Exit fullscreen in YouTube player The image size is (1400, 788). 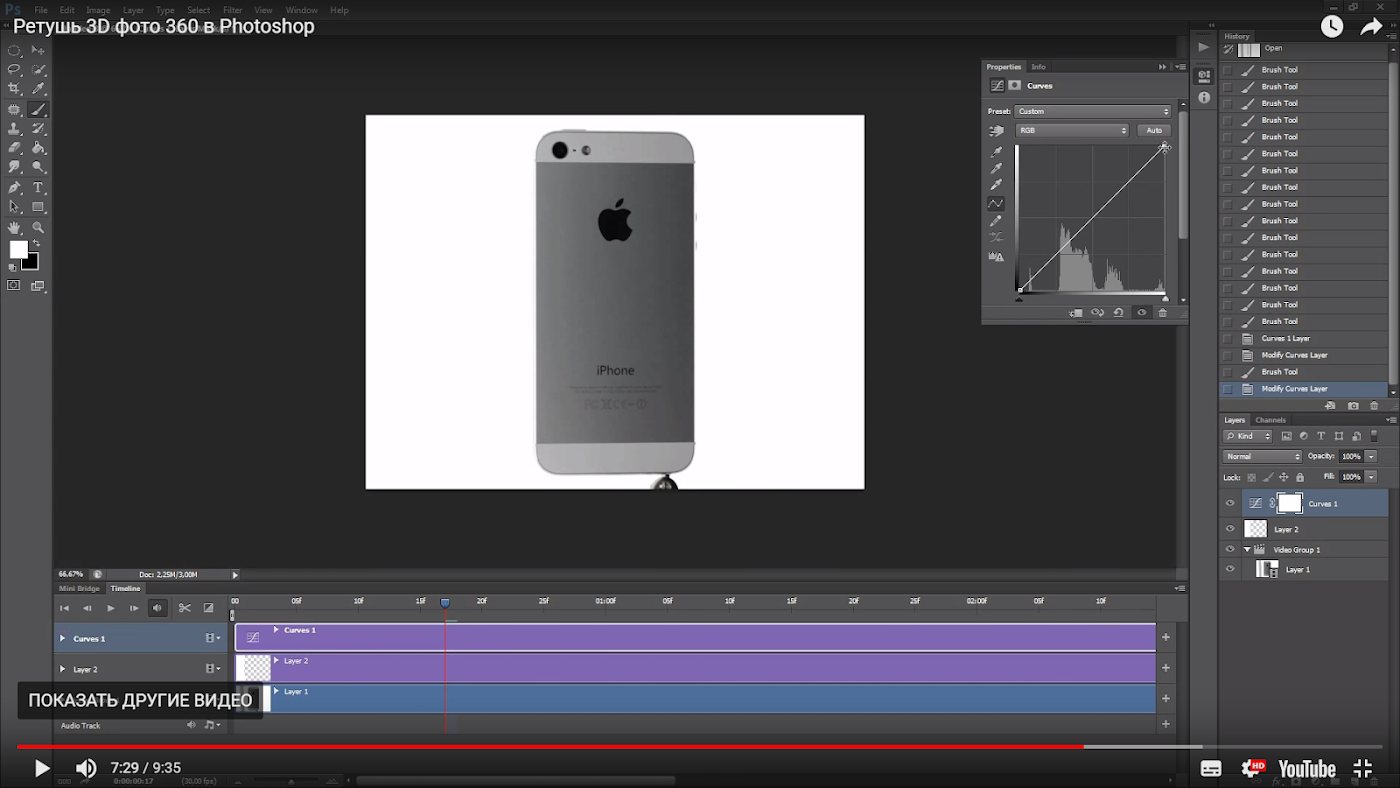[1363, 768]
